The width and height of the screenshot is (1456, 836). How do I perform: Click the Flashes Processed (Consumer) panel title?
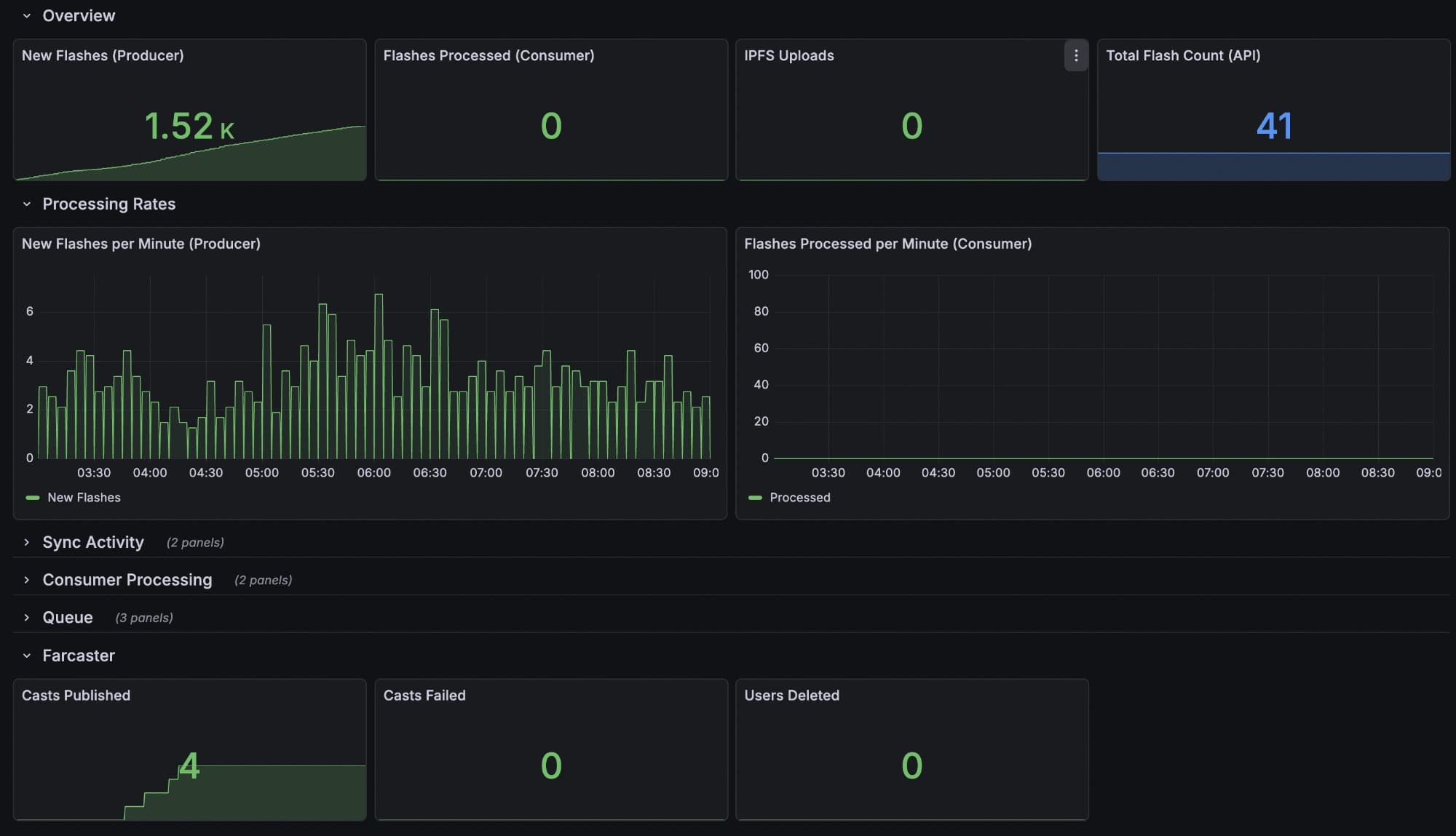point(488,55)
